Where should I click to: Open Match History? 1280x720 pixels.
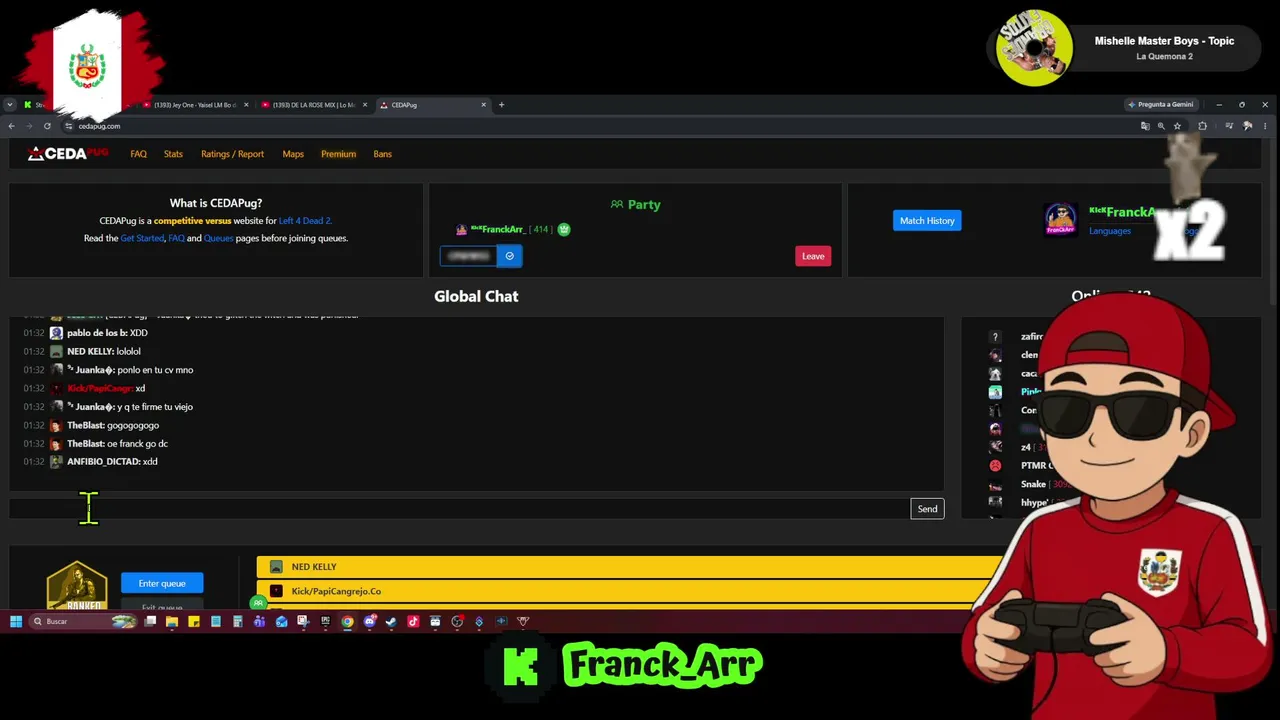coord(927,220)
